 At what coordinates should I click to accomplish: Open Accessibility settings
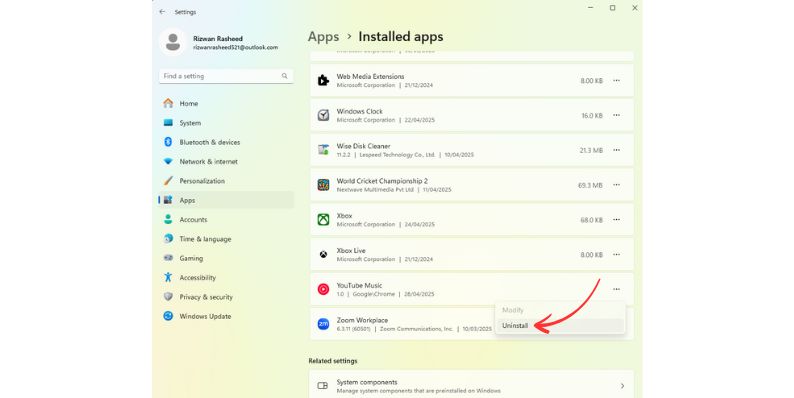tap(226, 277)
